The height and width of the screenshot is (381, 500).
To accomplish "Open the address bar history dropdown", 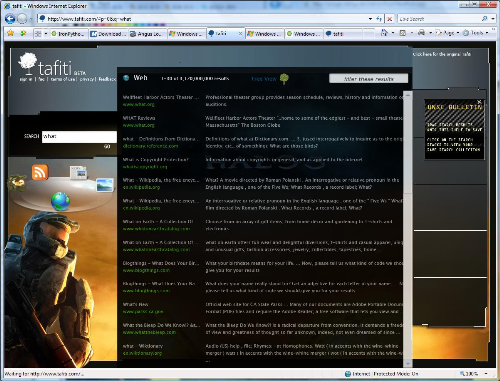I will 370,19.
